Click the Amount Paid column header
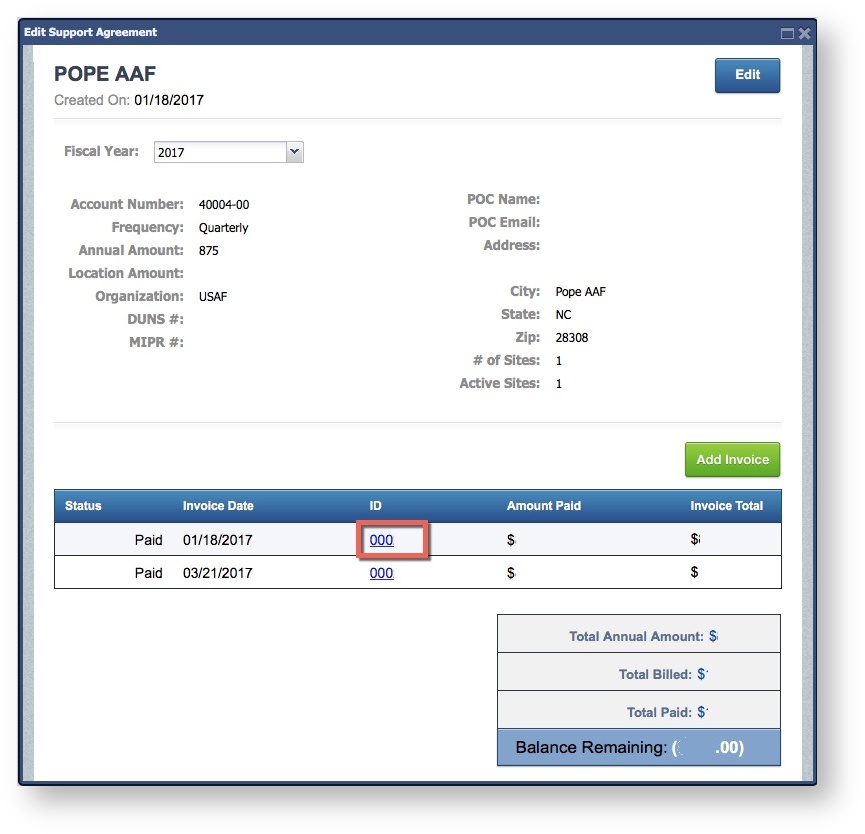The width and height of the screenshot is (865, 834). 543,506
